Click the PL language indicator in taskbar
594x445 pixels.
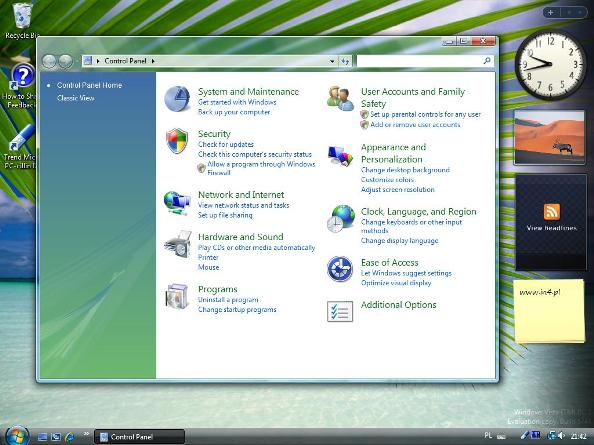click(x=488, y=436)
